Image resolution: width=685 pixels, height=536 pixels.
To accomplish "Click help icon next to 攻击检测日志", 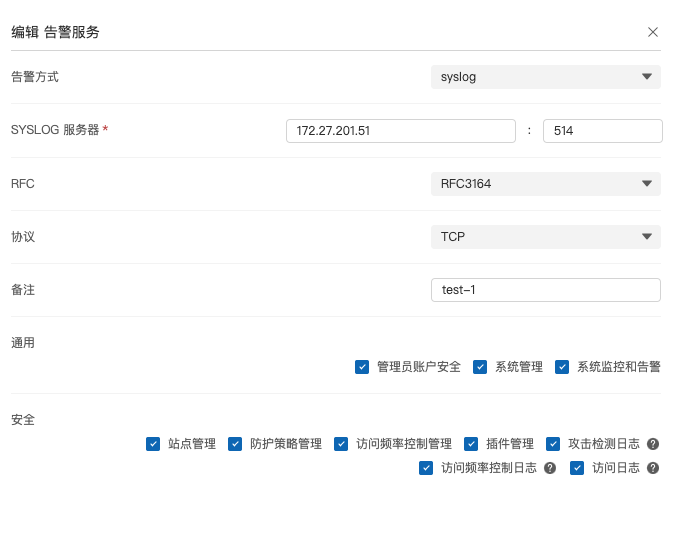I will [x=653, y=444].
